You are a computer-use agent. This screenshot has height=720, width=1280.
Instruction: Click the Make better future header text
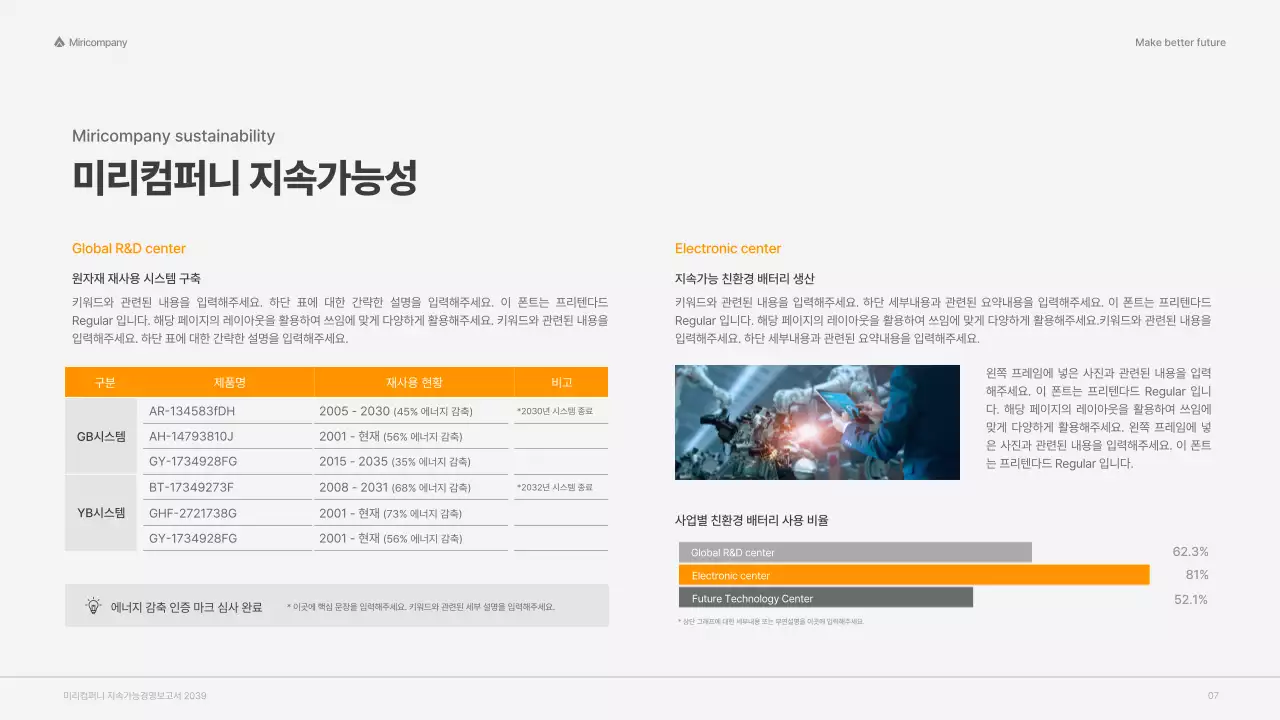(1180, 42)
